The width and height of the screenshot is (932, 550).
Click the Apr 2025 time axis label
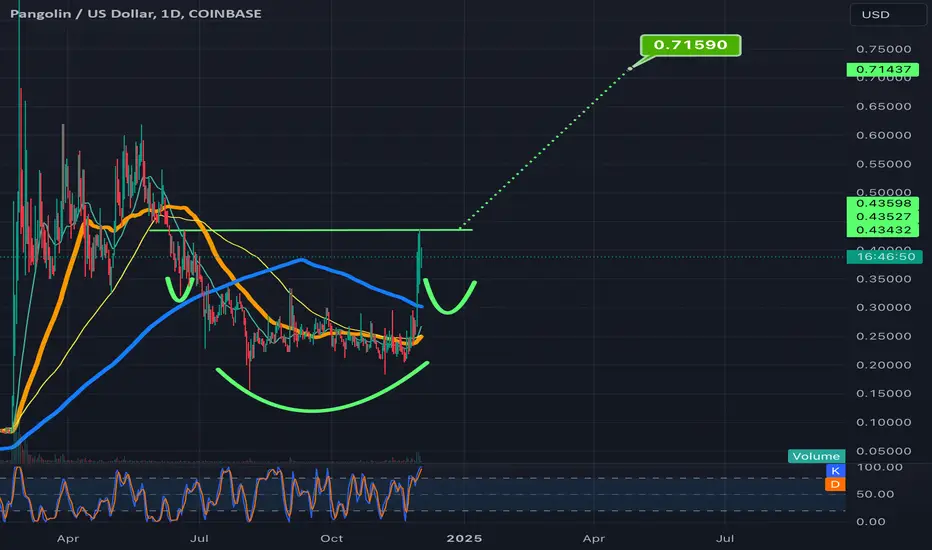pyautogui.click(x=594, y=539)
